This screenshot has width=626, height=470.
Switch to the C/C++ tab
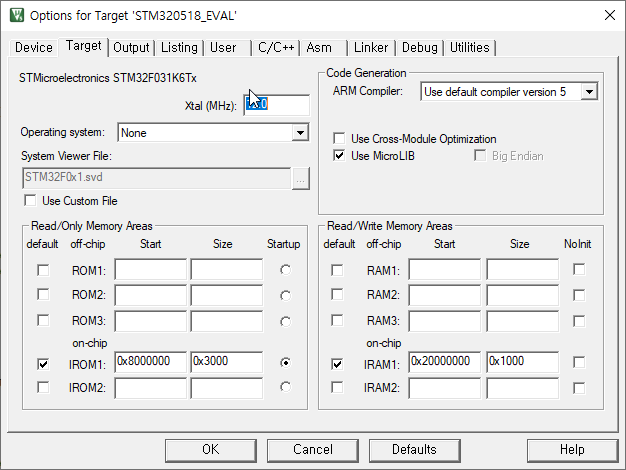tap(276, 48)
